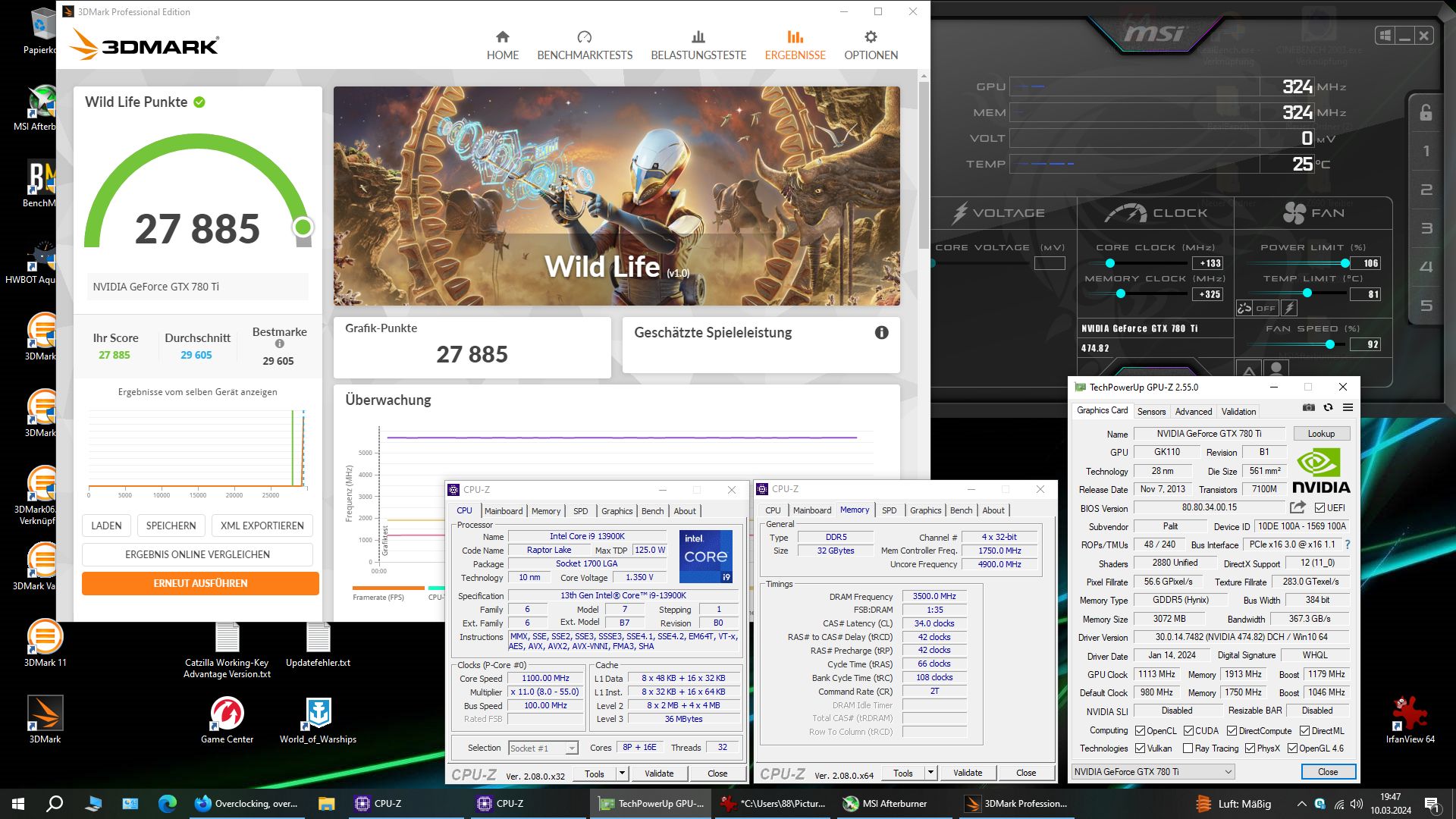Click Lookup button in GPU-Z

[x=1320, y=434]
